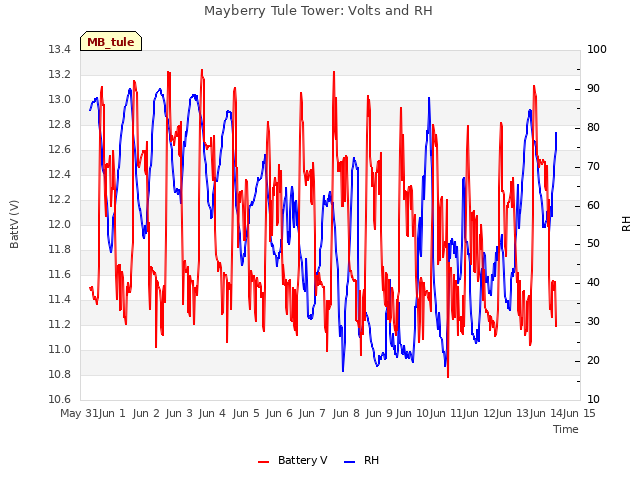Click the 12.6 voltage axis value
The height and width of the screenshot is (480, 640).
point(60,150)
